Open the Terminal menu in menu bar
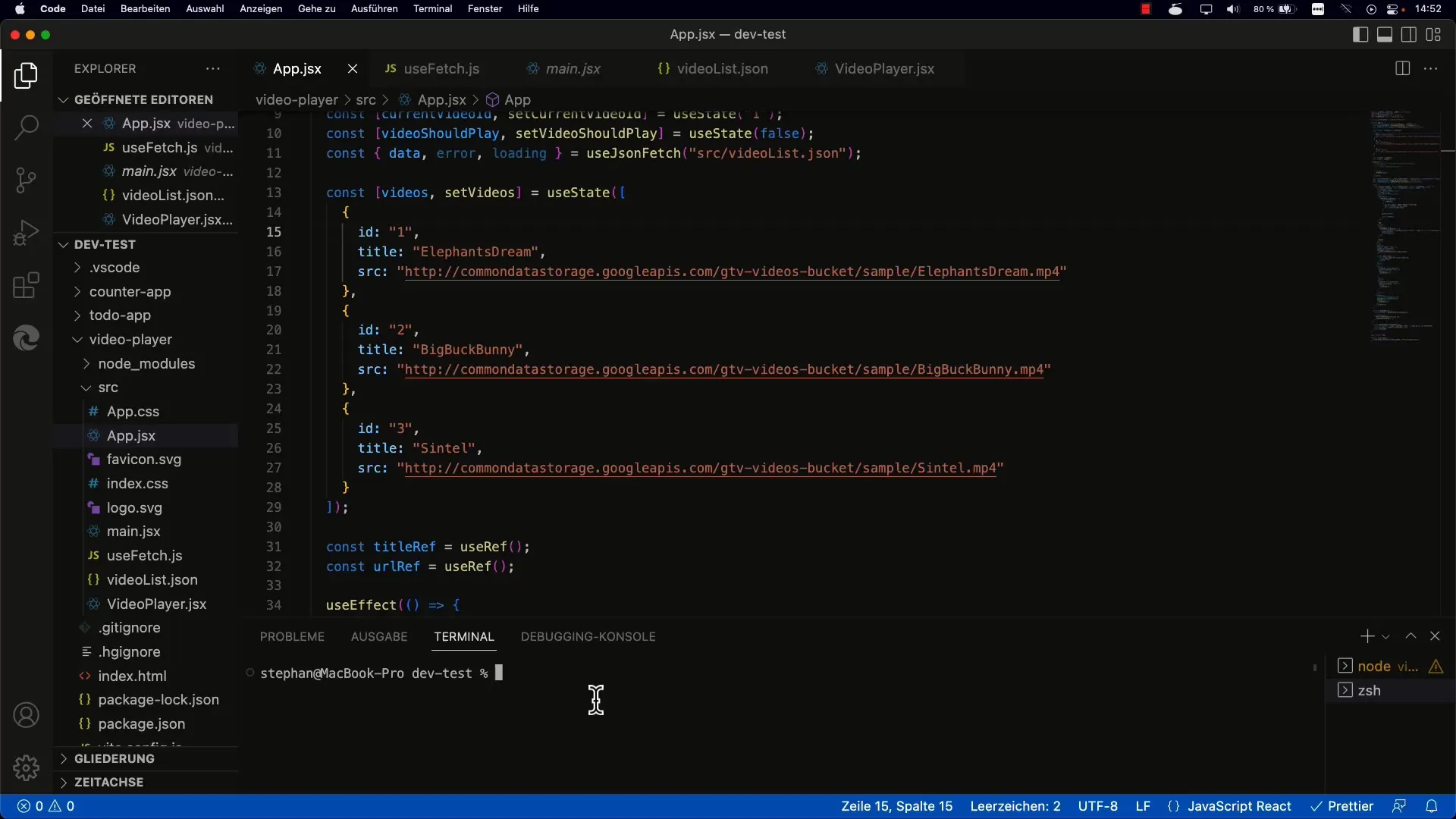This screenshot has height=819, width=1456. tap(432, 9)
